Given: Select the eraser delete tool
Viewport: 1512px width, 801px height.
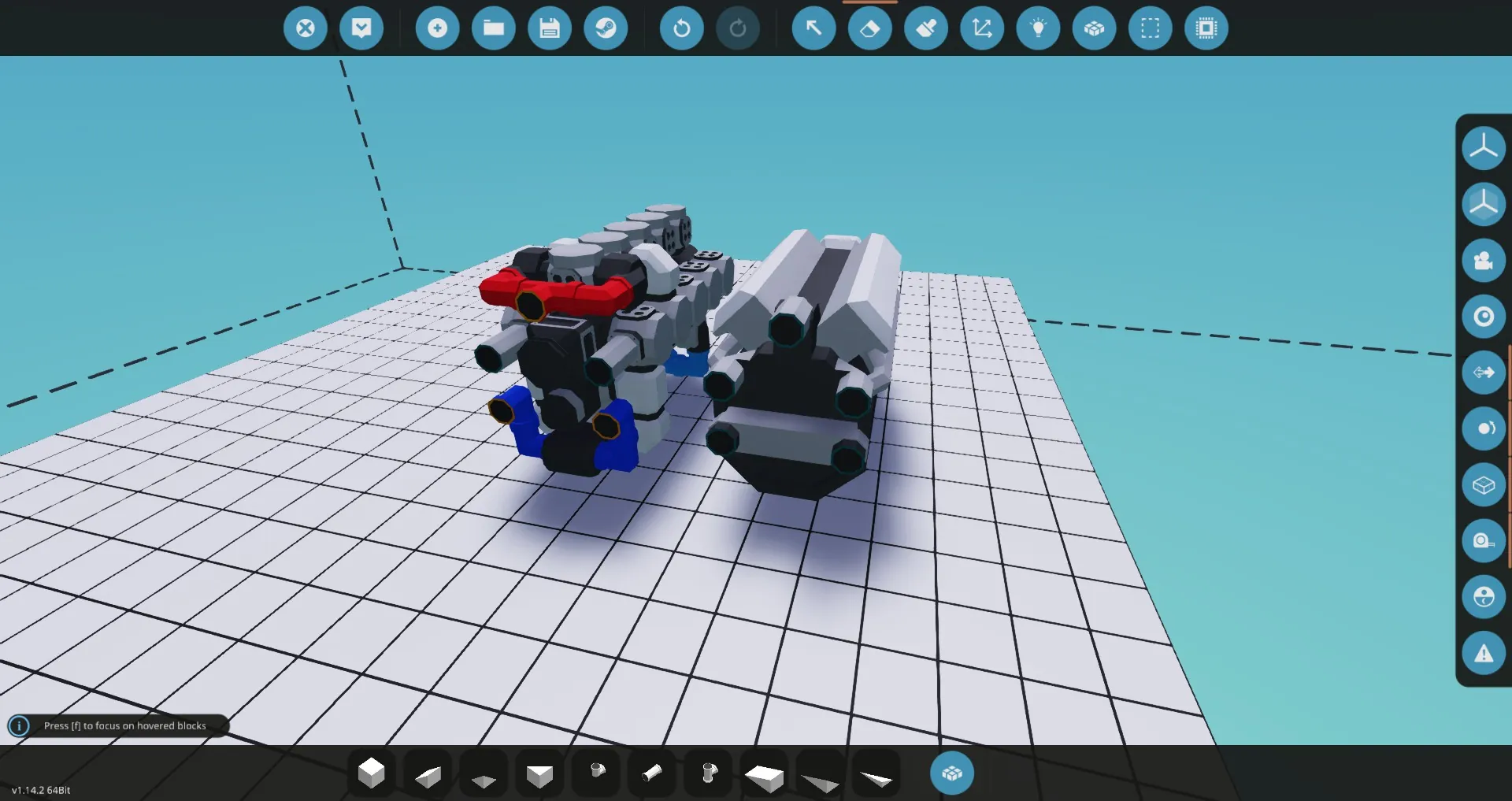Looking at the screenshot, I should [x=870, y=28].
